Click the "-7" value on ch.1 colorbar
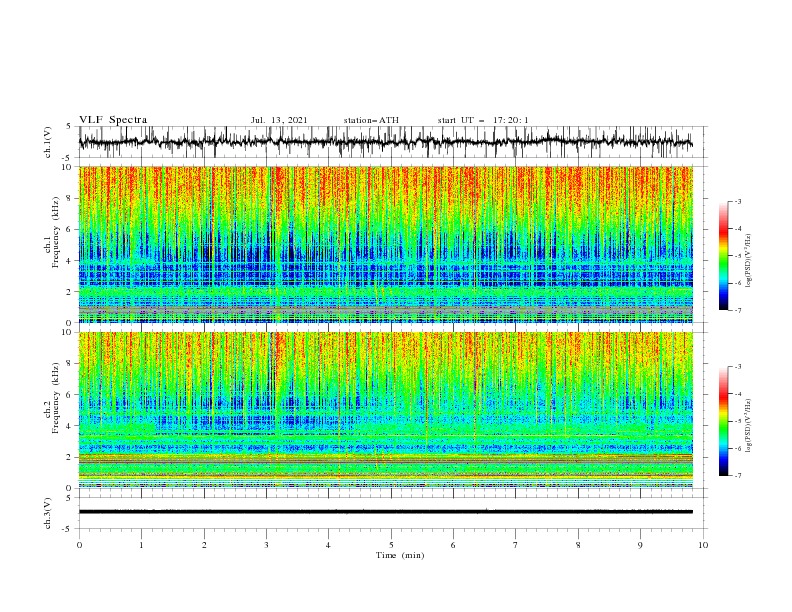Image resolution: width=792 pixels, height=612 pixels. tap(737, 310)
